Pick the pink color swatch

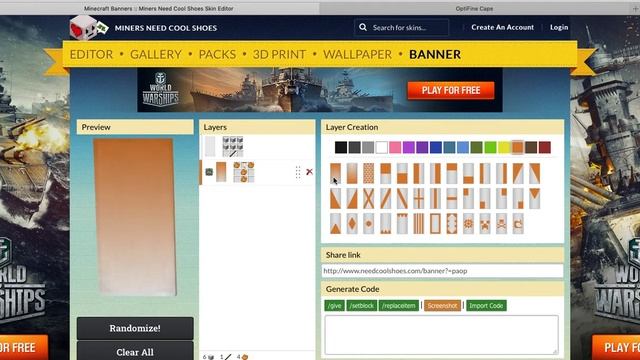[x=395, y=147]
